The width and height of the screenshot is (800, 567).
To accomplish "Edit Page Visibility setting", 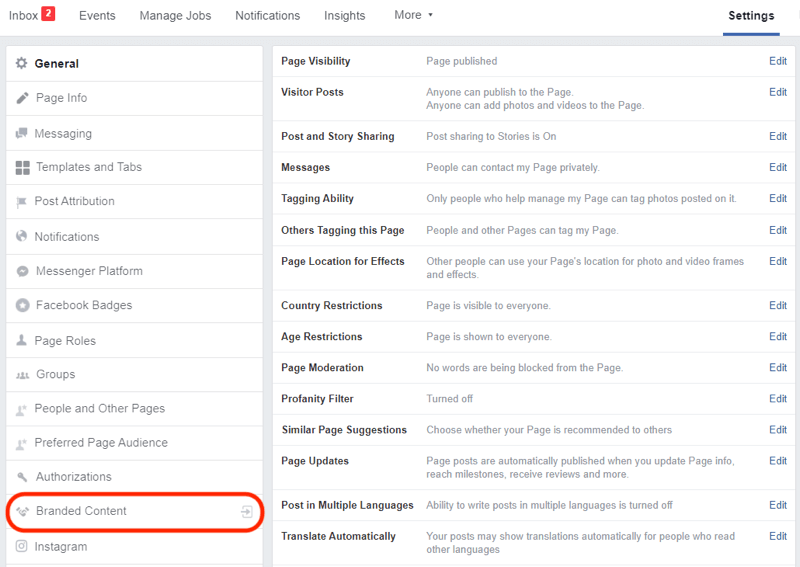I will point(778,61).
